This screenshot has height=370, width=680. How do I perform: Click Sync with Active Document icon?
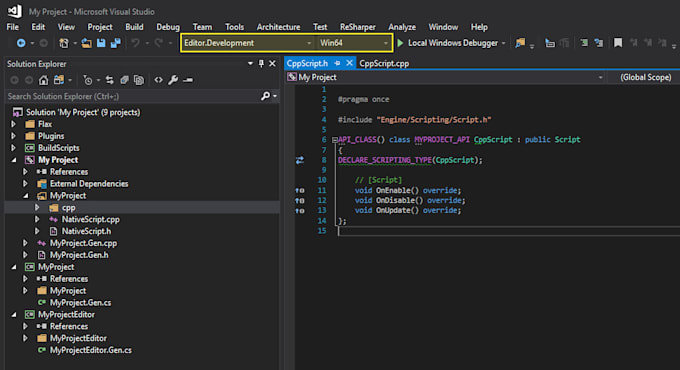[x=109, y=80]
